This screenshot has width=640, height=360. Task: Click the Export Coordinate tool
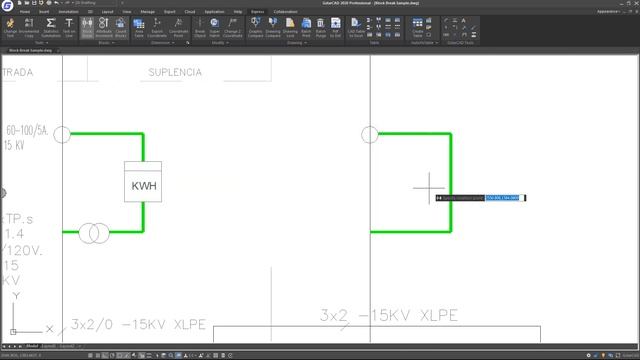157,28
